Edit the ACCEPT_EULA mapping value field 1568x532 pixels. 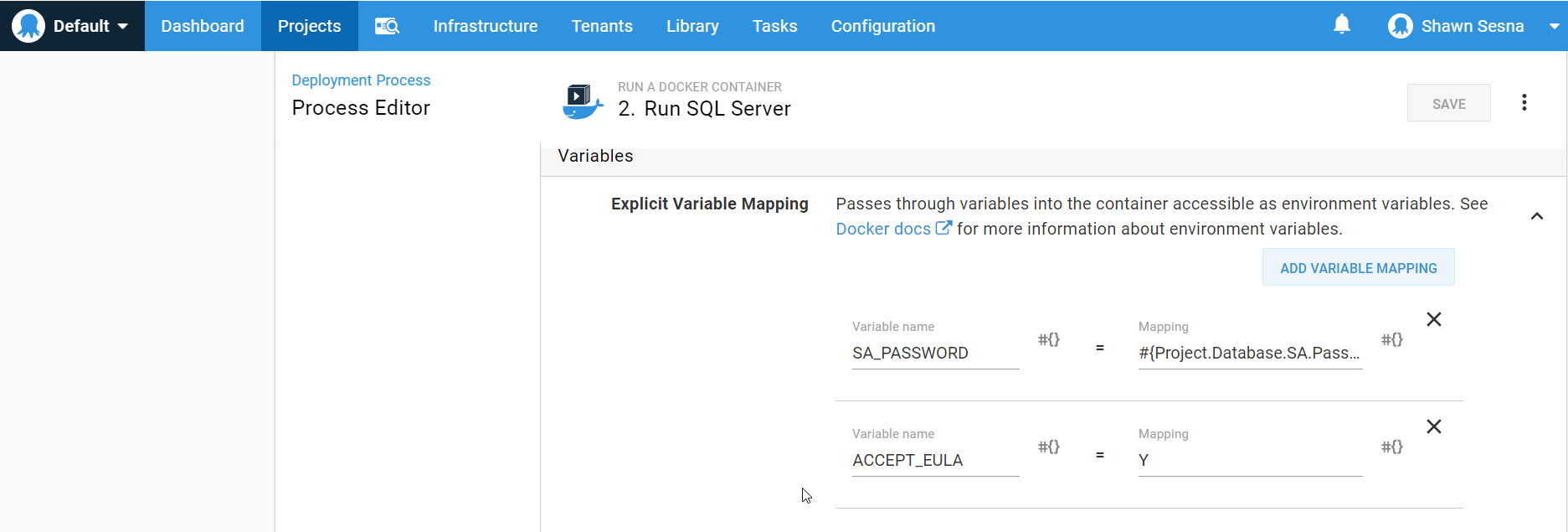click(x=1249, y=460)
